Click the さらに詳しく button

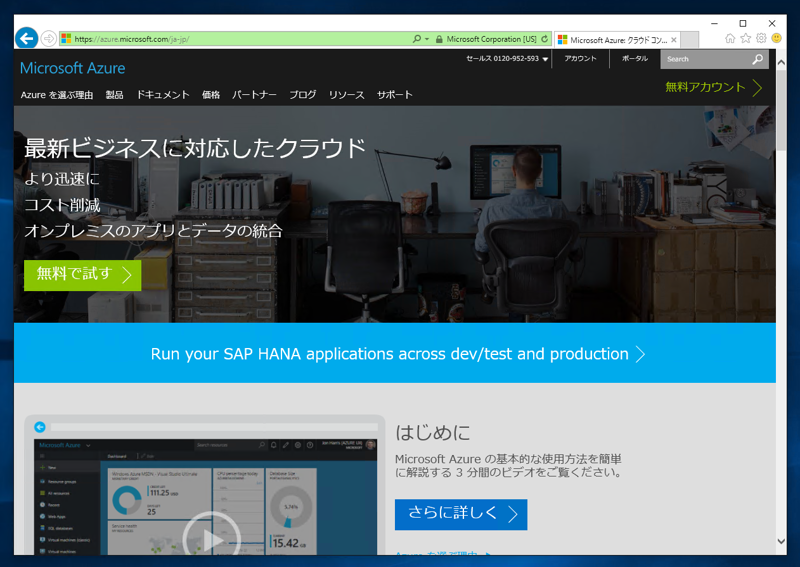pyautogui.click(x=461, y=514)
